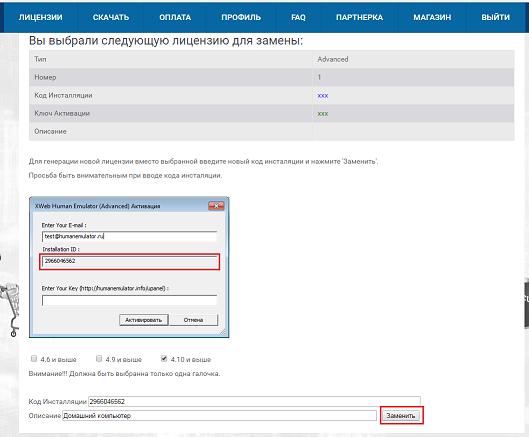529x437 pixels.
Task: Click ВЫЙТИ to log out
Action: [496, 17]
